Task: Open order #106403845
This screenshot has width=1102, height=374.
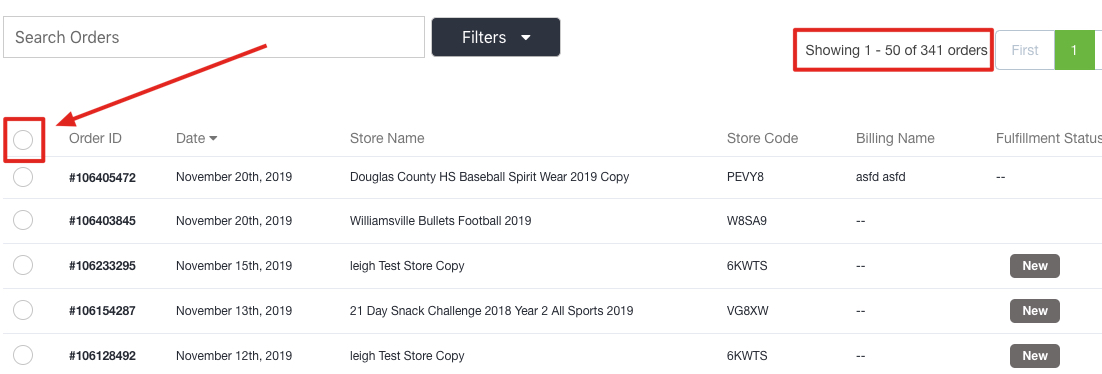Action: pyautogui.click(x=102, y=221)
